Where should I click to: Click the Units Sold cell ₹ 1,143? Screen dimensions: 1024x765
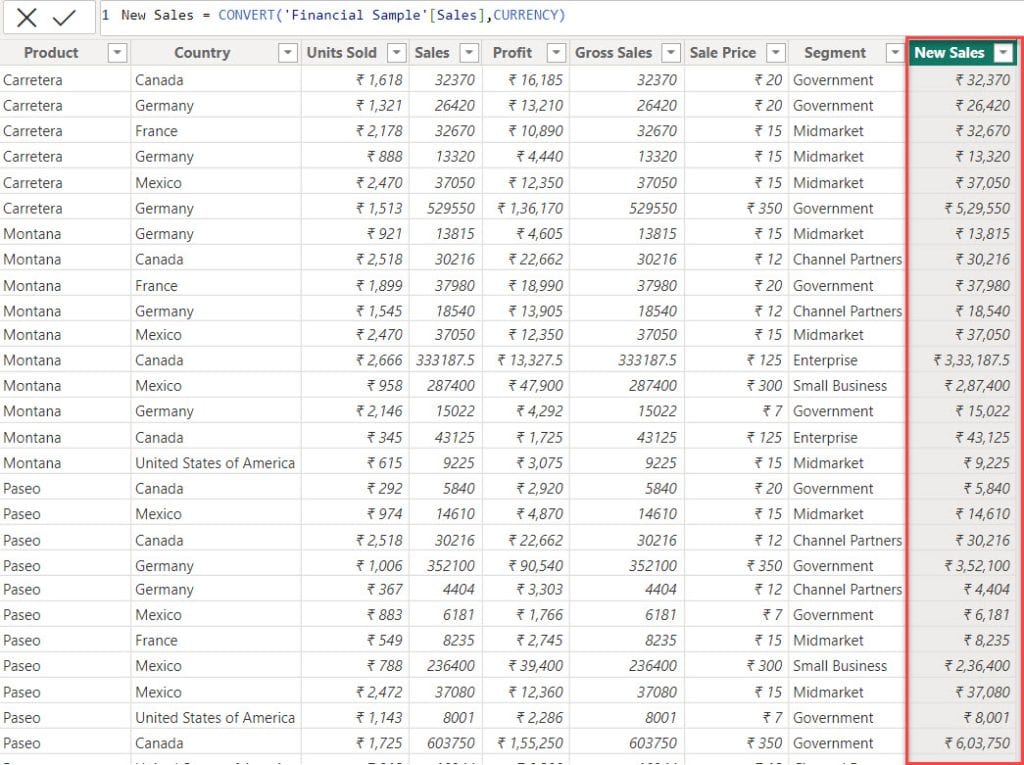pyautogui.click(x=355, y=717)
